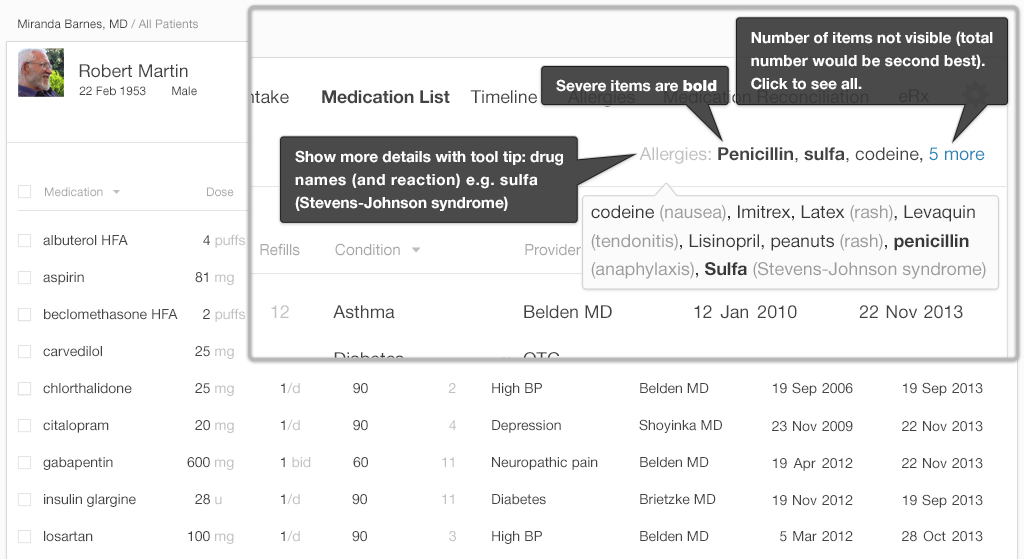This screenshot has width=1024, height=559.
Task: Switch to the Medication List tab
Action: (x=385, y=97)
